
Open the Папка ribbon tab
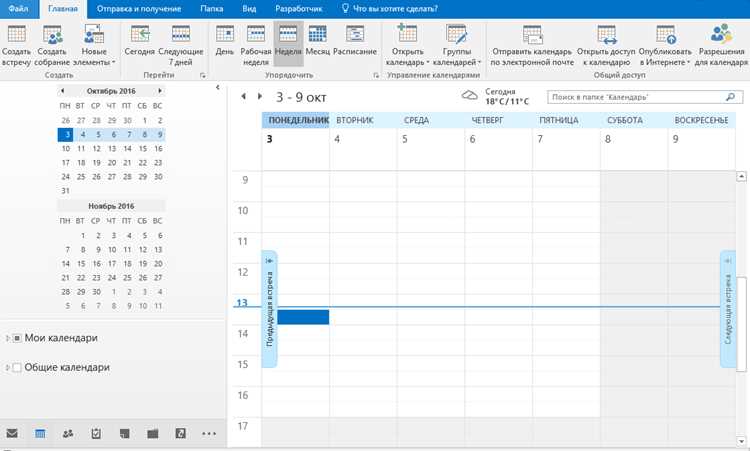pos(211,9)
